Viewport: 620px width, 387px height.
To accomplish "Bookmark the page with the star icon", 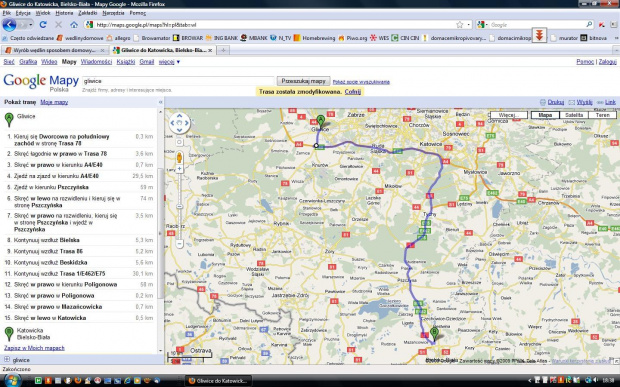I will pyautogui.click(x=459, y=25).
